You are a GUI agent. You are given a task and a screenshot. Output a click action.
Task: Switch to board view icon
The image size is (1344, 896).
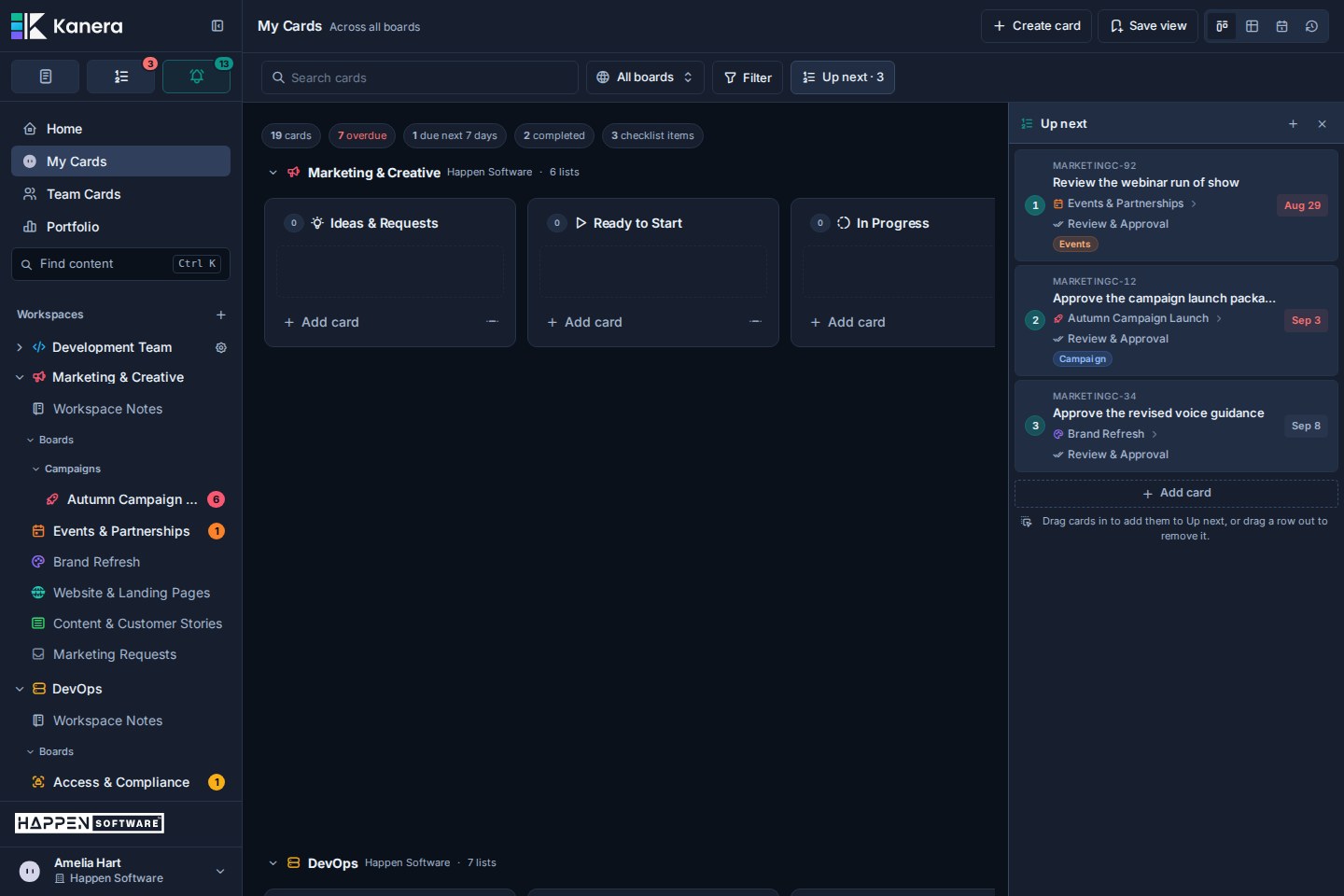1222,26
